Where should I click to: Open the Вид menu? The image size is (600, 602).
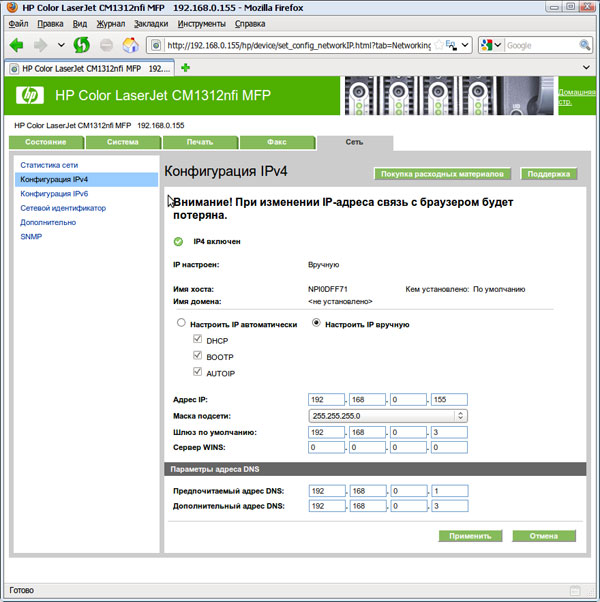pyautogui.click(x=80, y=24)
